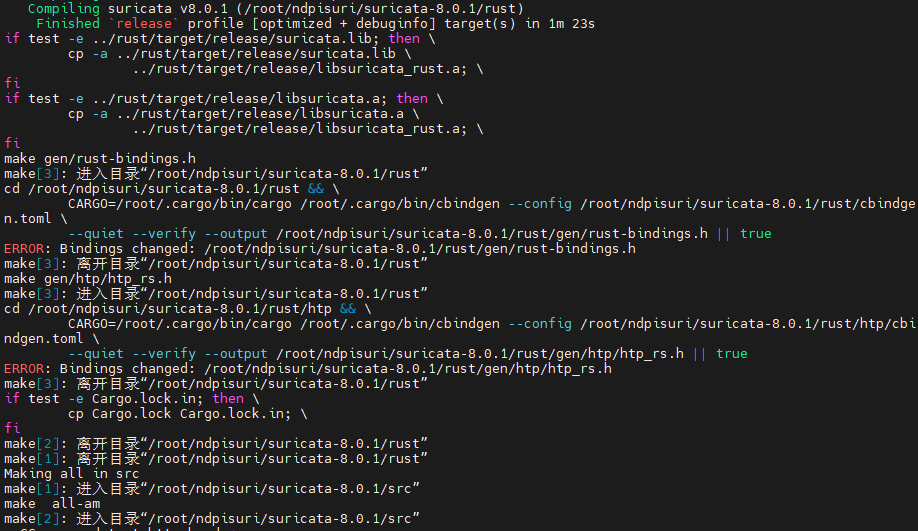Click the "make[2]: 进入目录" line for src
The height and width of the screenshot is (531, 918).
point(210,518)
